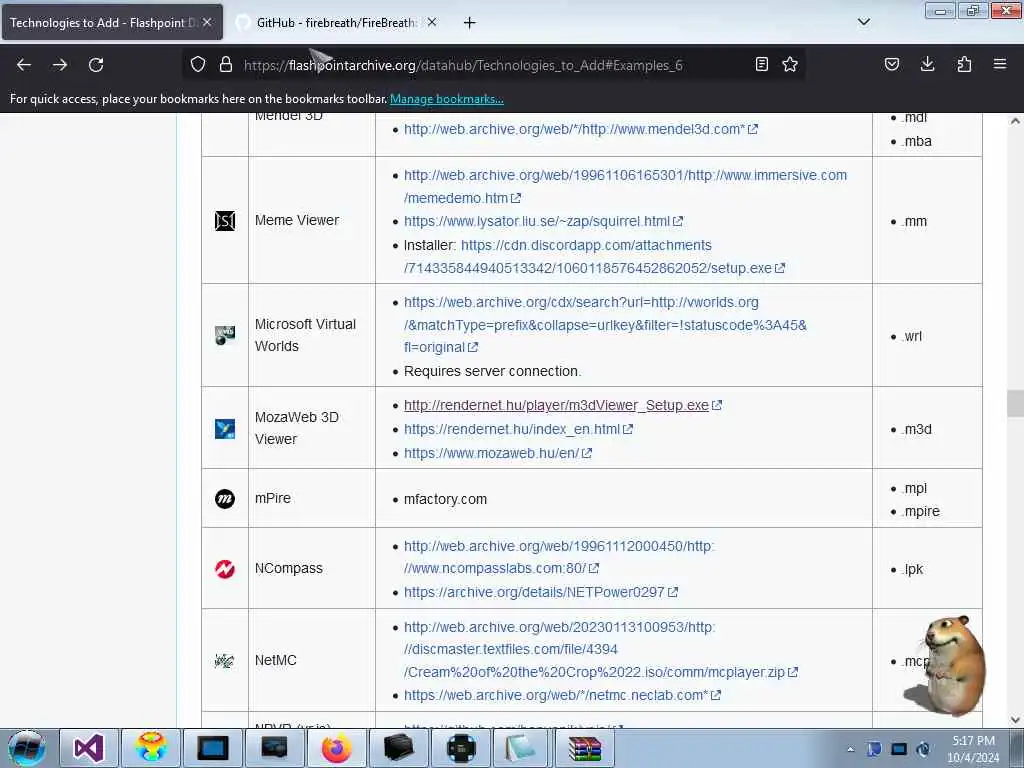
Task: Select the .m3d file extension text
Action: pyautogui.click(x=916, y=429)
